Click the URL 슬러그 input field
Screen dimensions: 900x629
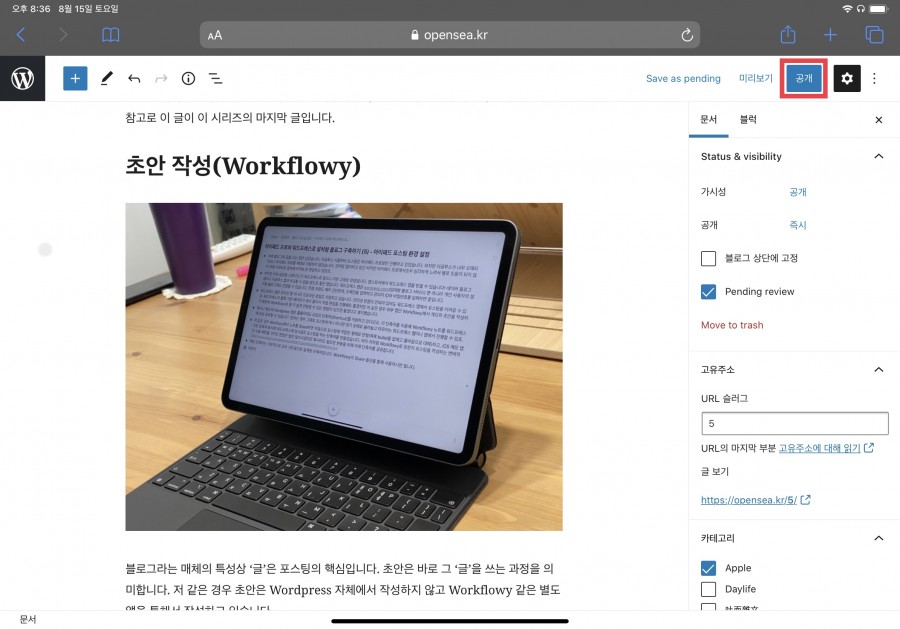pos(794,424)
